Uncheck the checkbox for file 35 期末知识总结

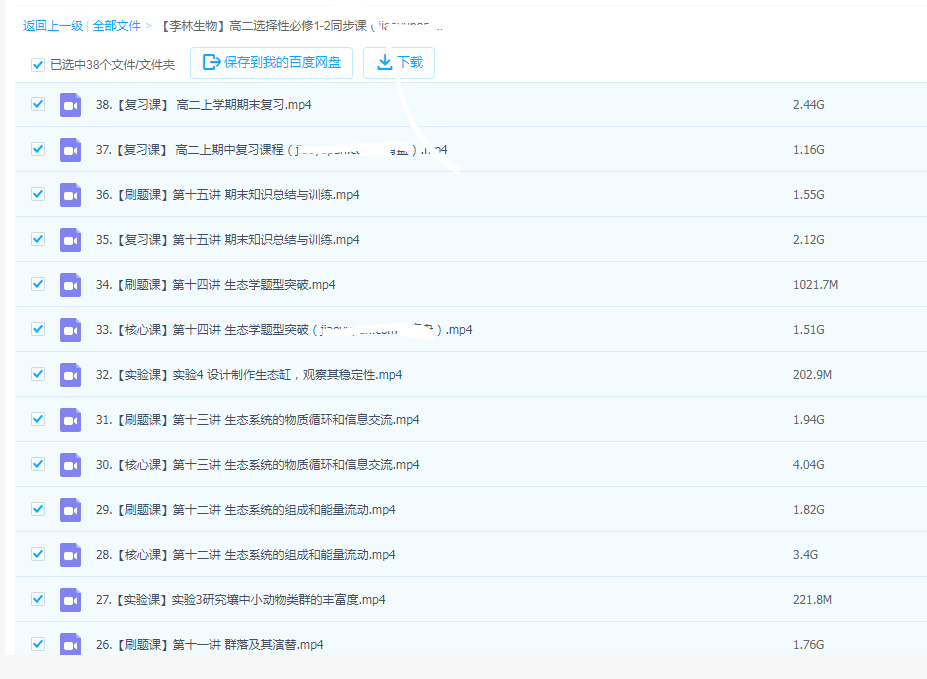(37, 239)
